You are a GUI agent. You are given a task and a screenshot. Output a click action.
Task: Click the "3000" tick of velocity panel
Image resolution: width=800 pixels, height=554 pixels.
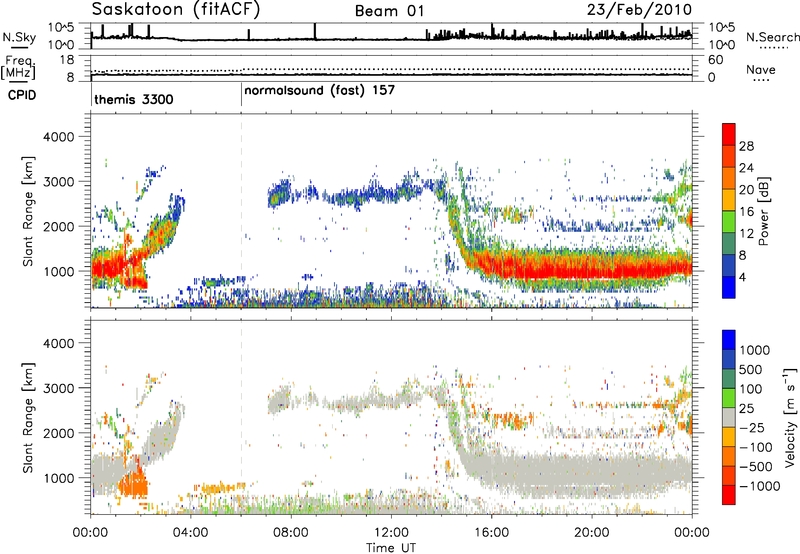(58, 388)
